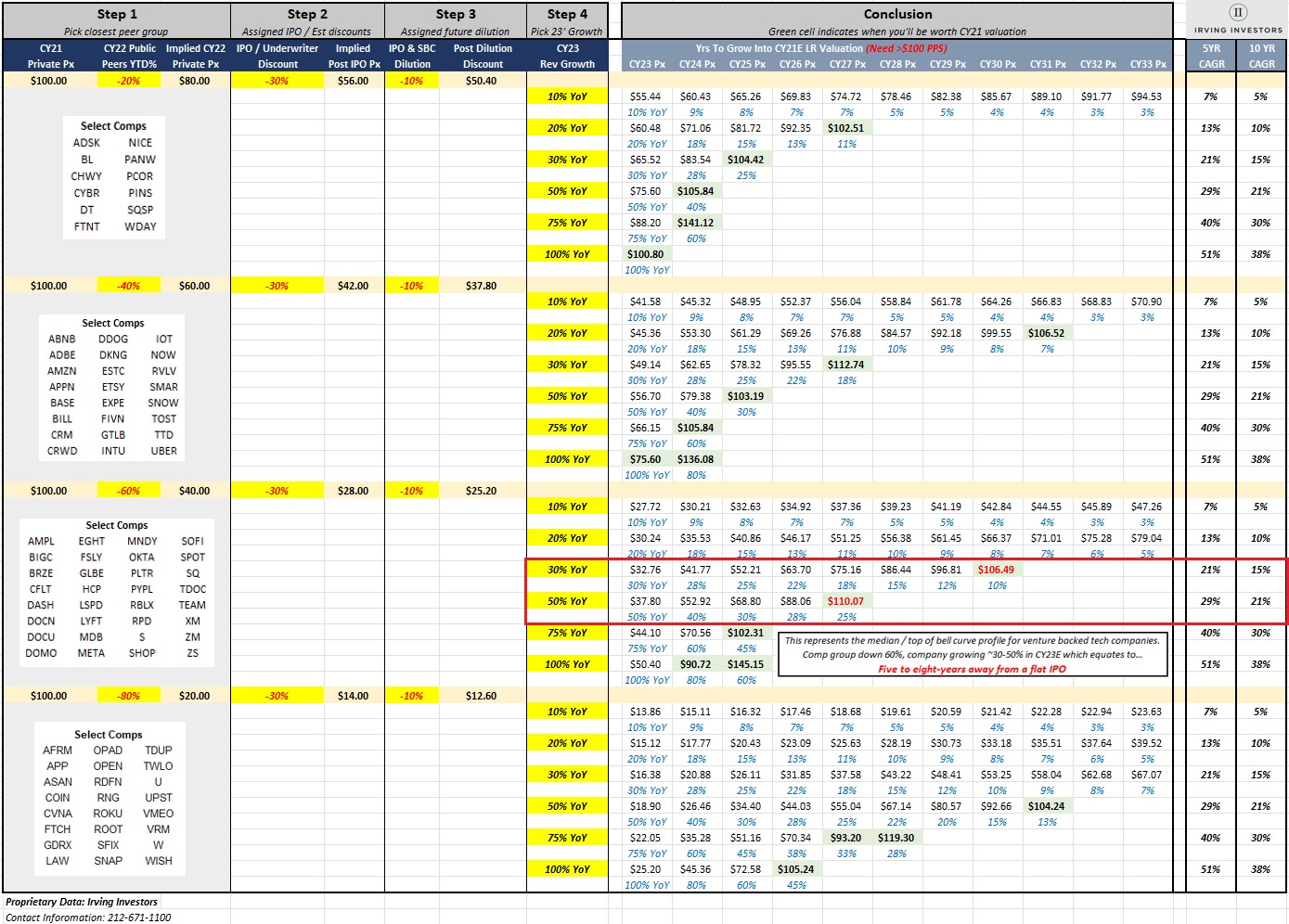This screenshot has height=924, width=1289.
Task: Click the 'Five to eight-years away' red note
Action: coord(972,669)
